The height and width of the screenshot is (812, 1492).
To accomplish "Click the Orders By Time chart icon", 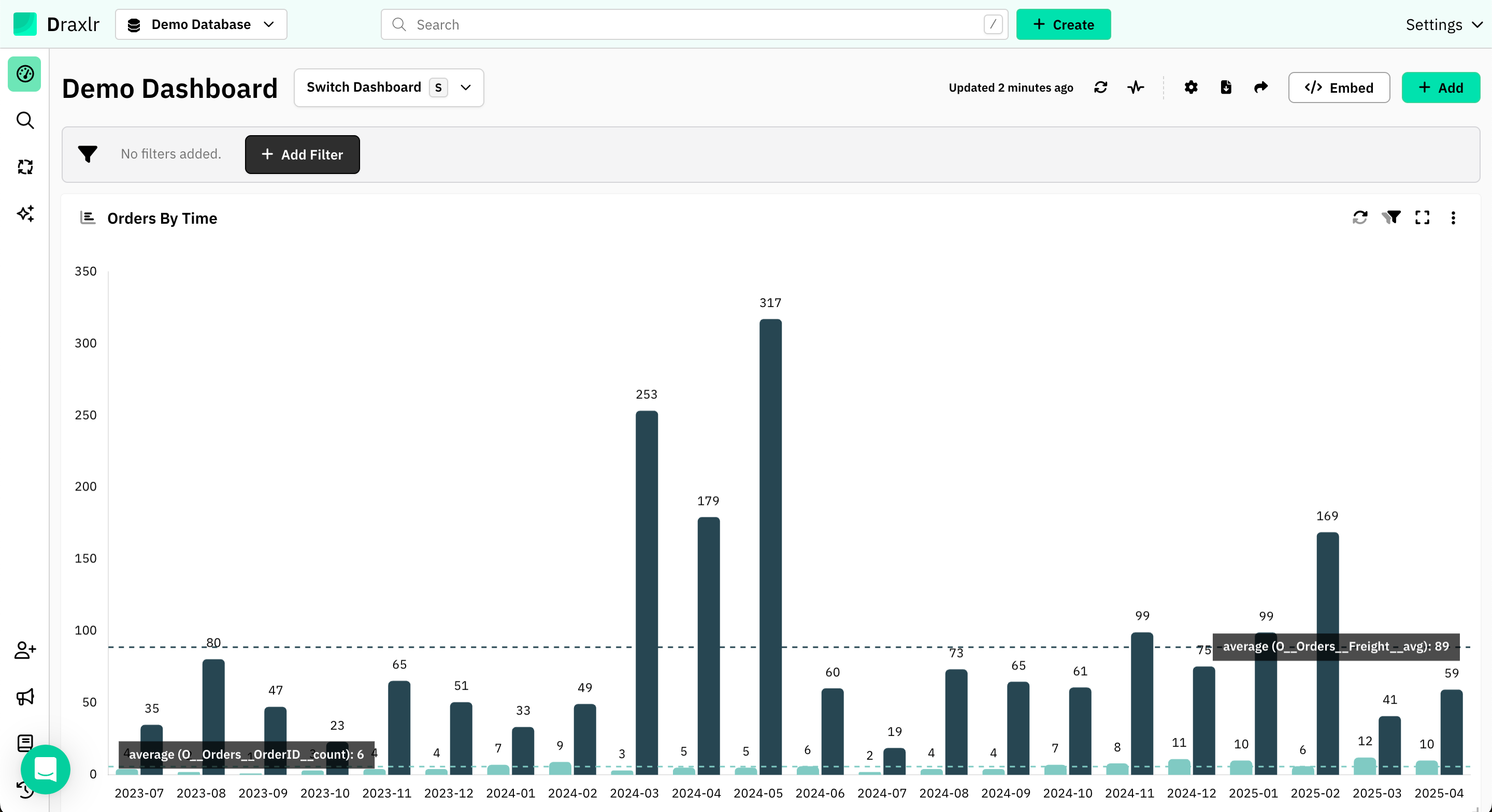I will (x=88, y=218).
